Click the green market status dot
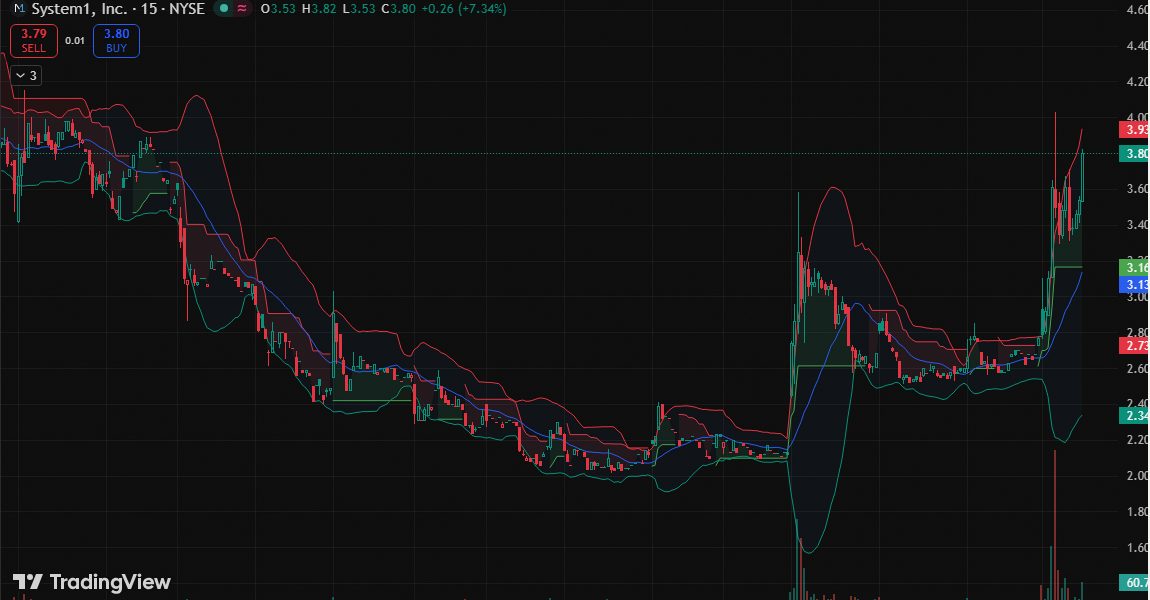 224,9
